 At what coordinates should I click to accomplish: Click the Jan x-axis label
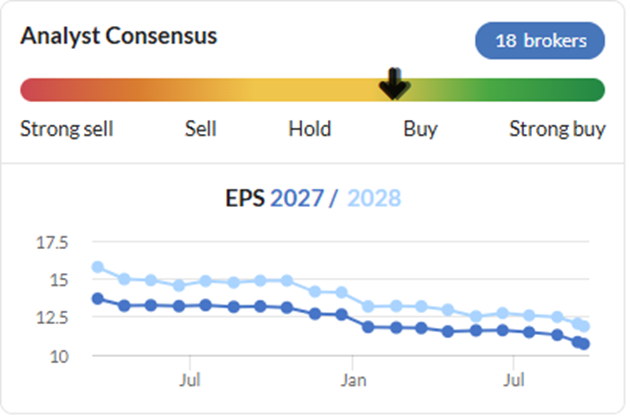click(x=353, y=380)
